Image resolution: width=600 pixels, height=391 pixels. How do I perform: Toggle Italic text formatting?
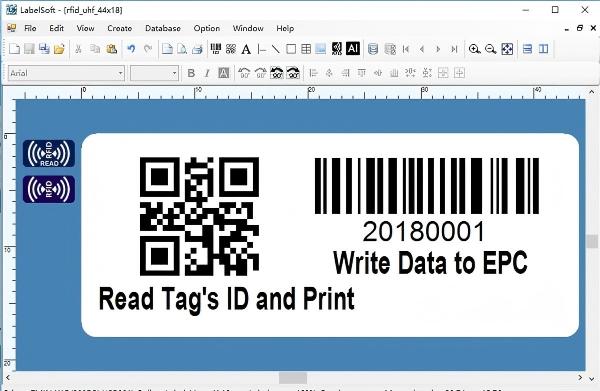pos(207,73)
